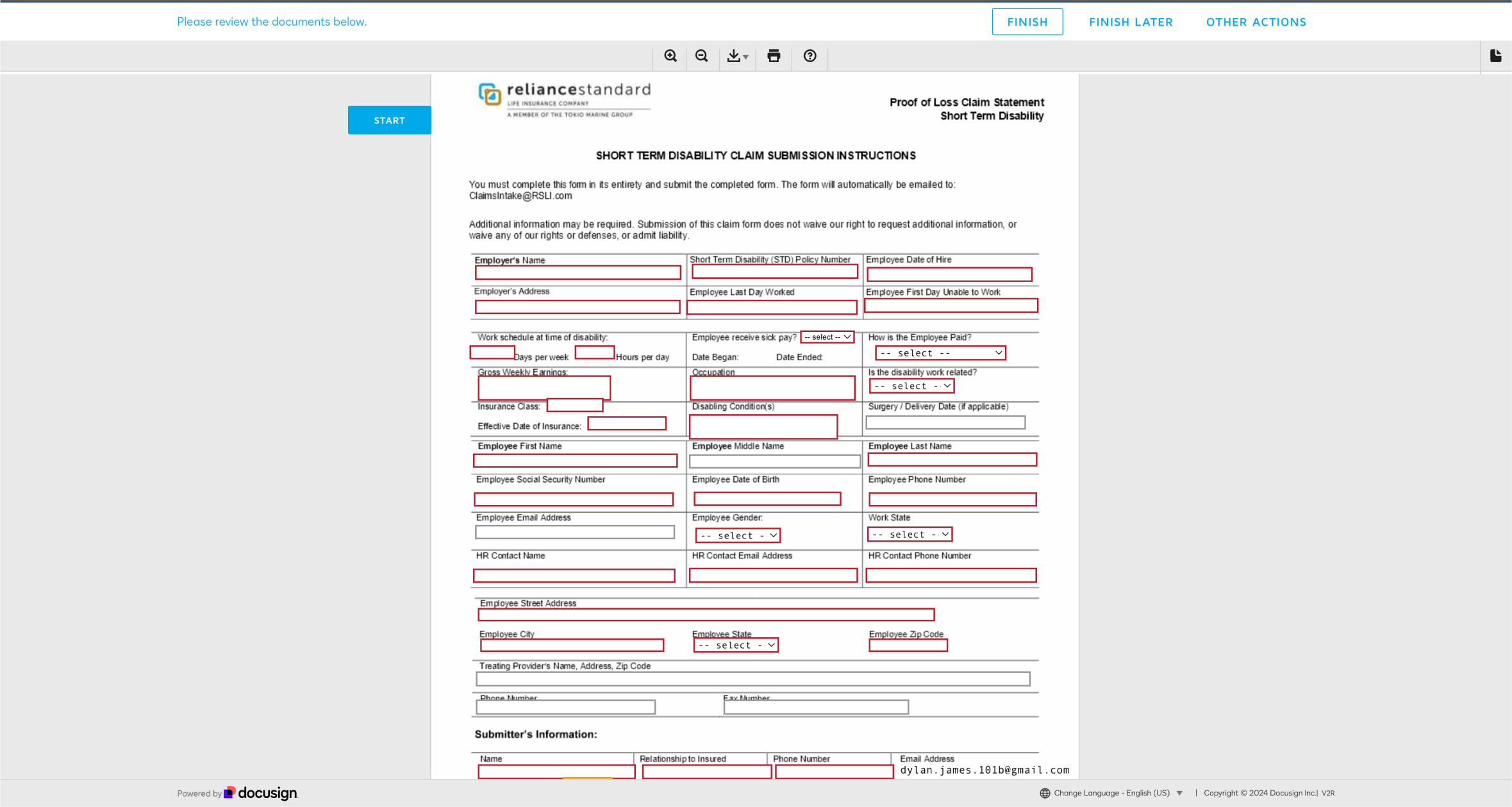The width and height of the screenshot is (1512, 807).
Task: Open Employee receive sick pay dropdown
Action: pyautogui.click(x=827, y=337)
